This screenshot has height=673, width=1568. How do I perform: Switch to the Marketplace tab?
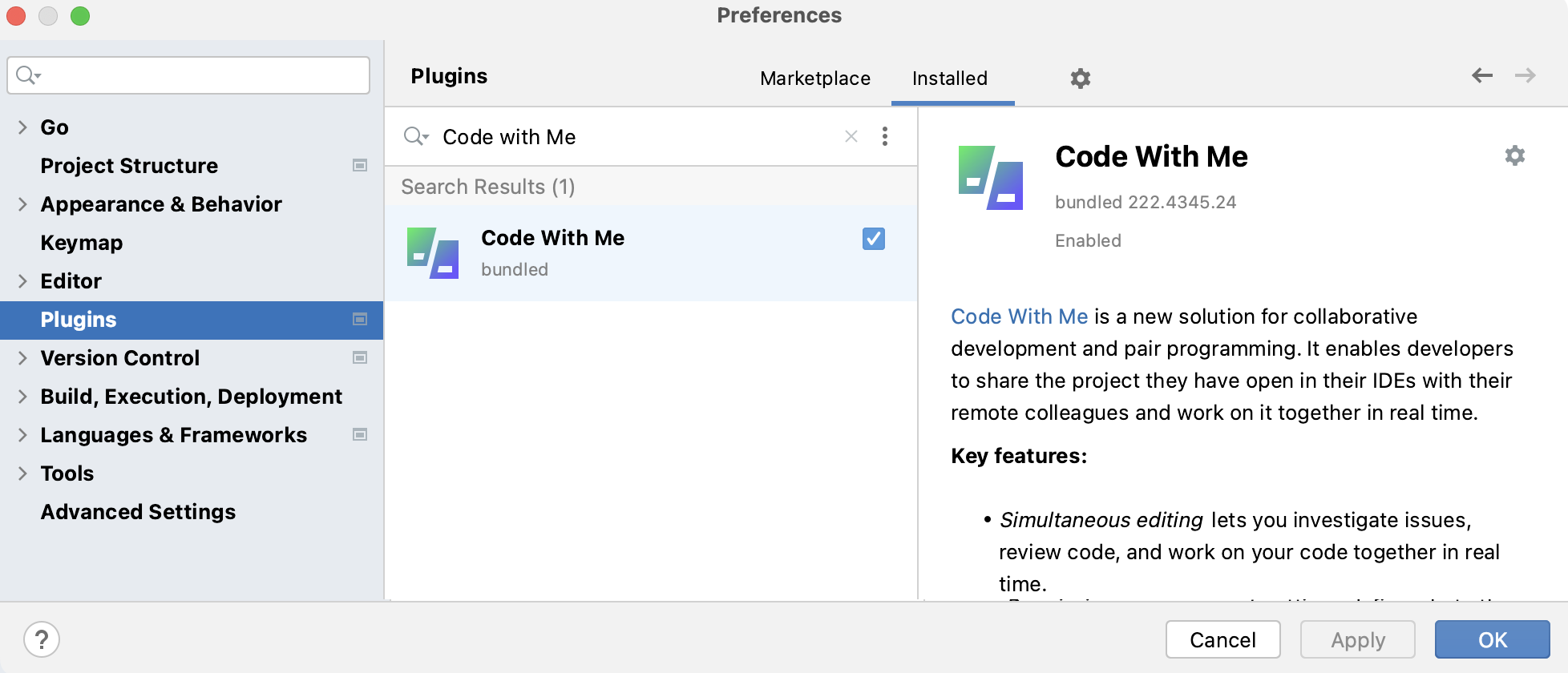815,79
